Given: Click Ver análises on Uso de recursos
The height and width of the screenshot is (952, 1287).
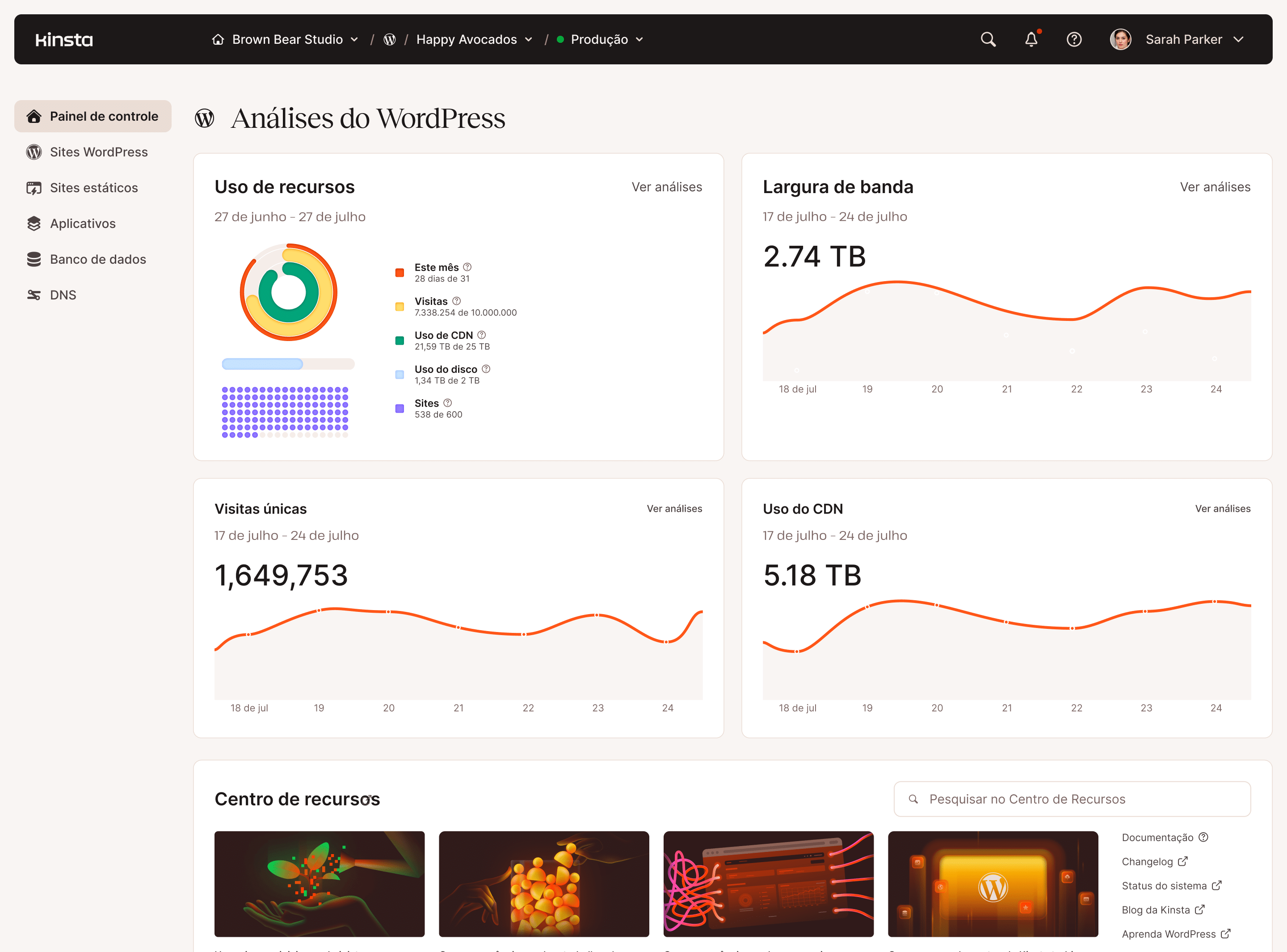Looking at the screenshot, I should [x=667, y=187].
